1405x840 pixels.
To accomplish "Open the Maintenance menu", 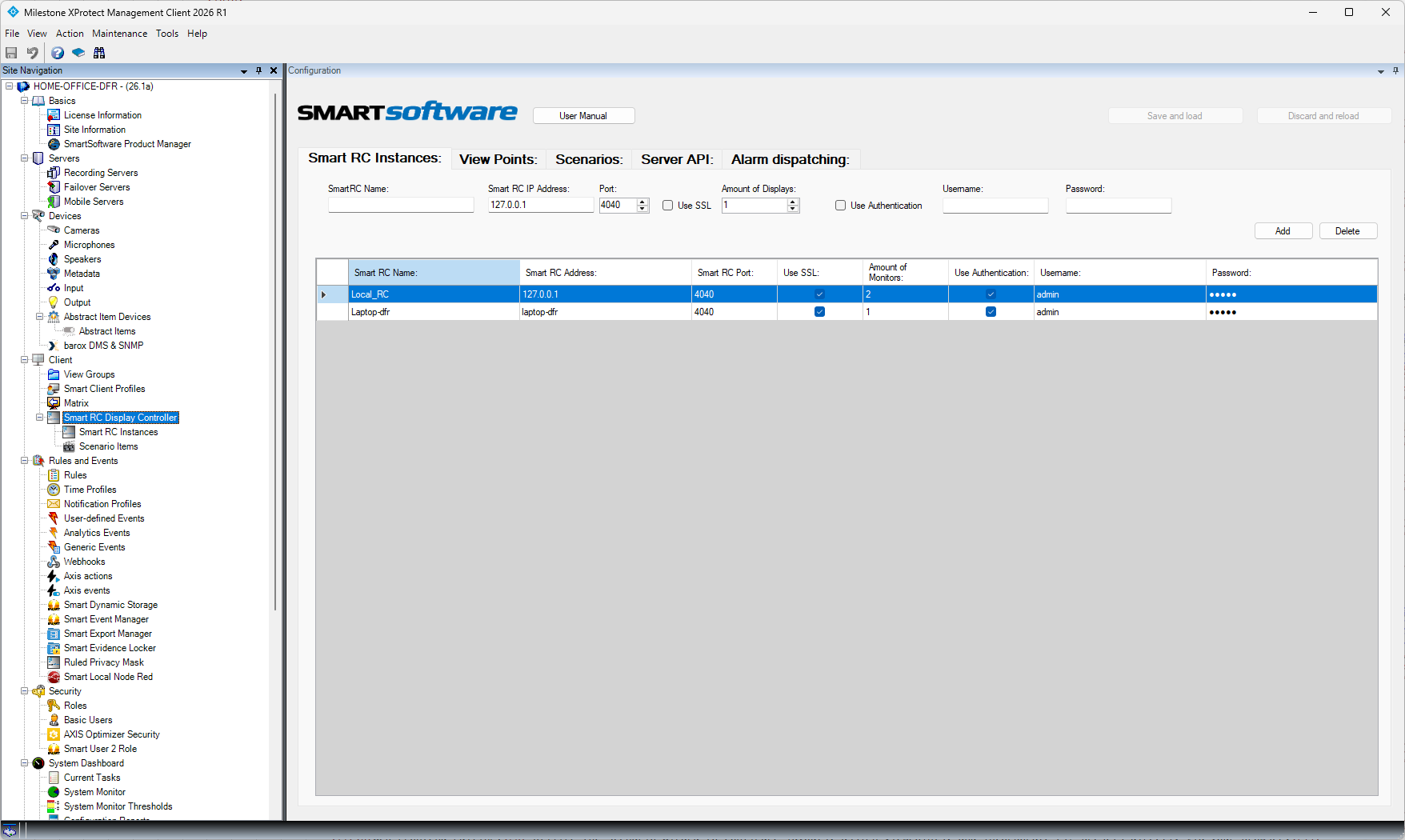I will [119, 34].
